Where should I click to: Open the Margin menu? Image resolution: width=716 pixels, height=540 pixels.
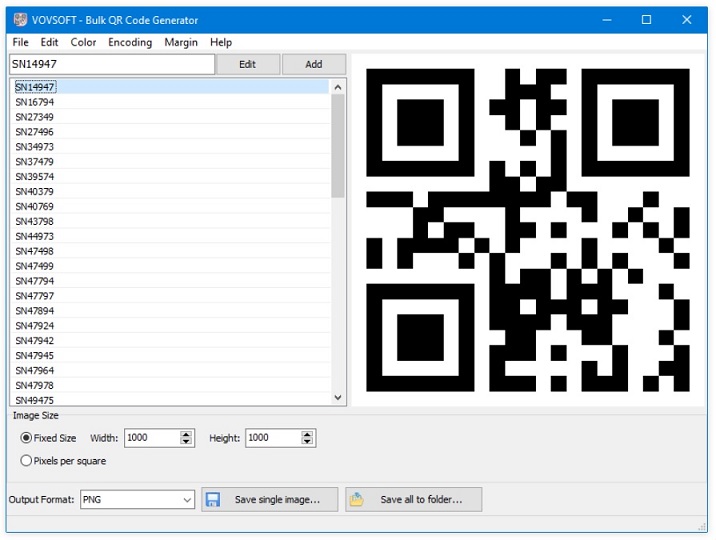coord(181,42)
